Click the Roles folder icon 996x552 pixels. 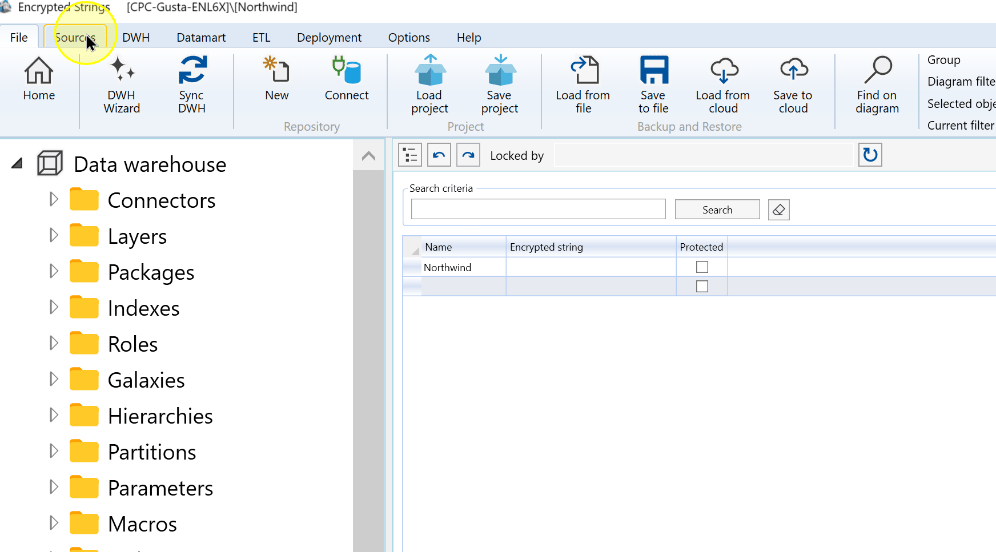[84, 343]
